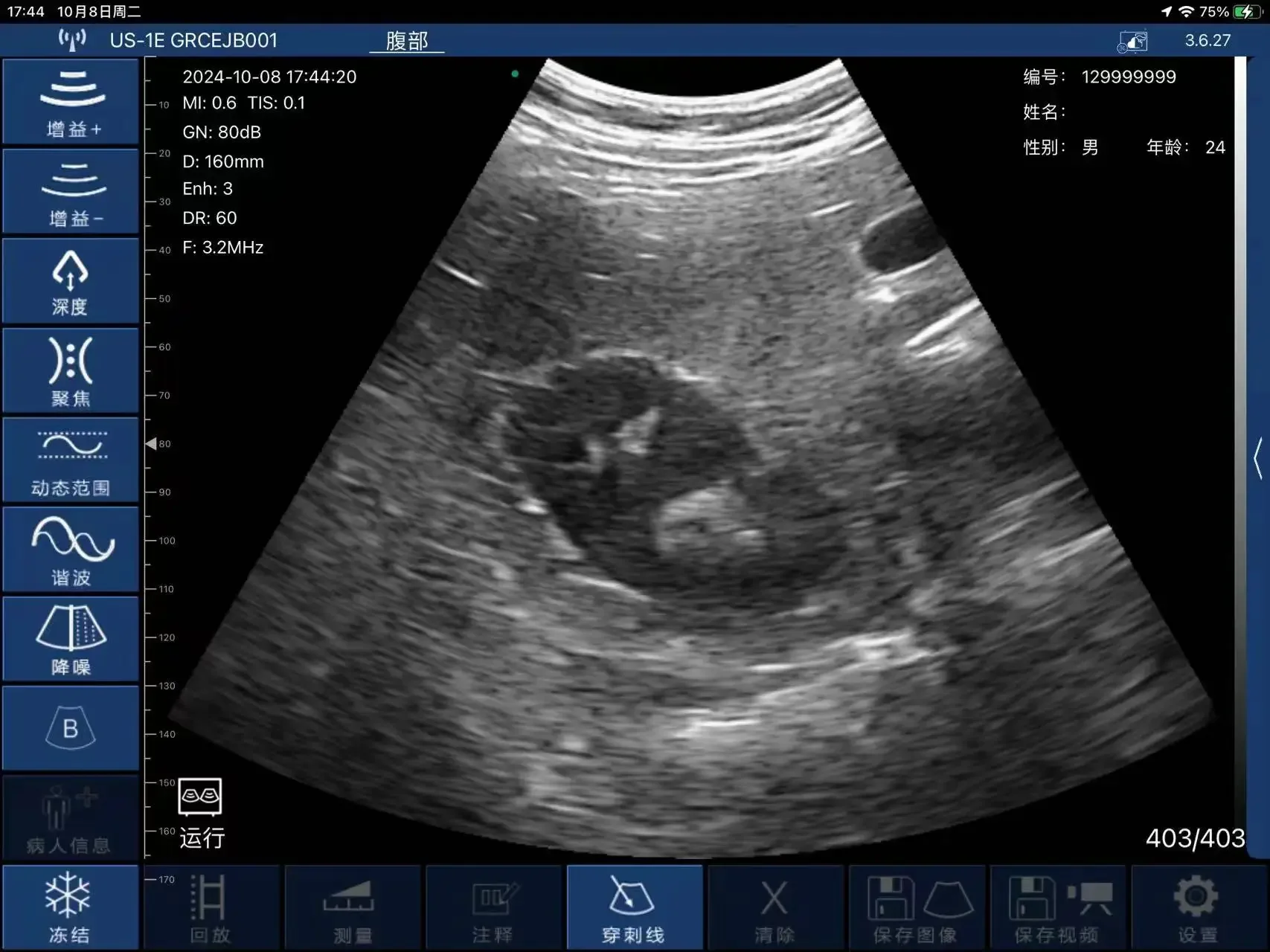This screenshot has width=1270, height=952.
Task: Adjust scan depth via 深度
Action: tap(71, 281)
